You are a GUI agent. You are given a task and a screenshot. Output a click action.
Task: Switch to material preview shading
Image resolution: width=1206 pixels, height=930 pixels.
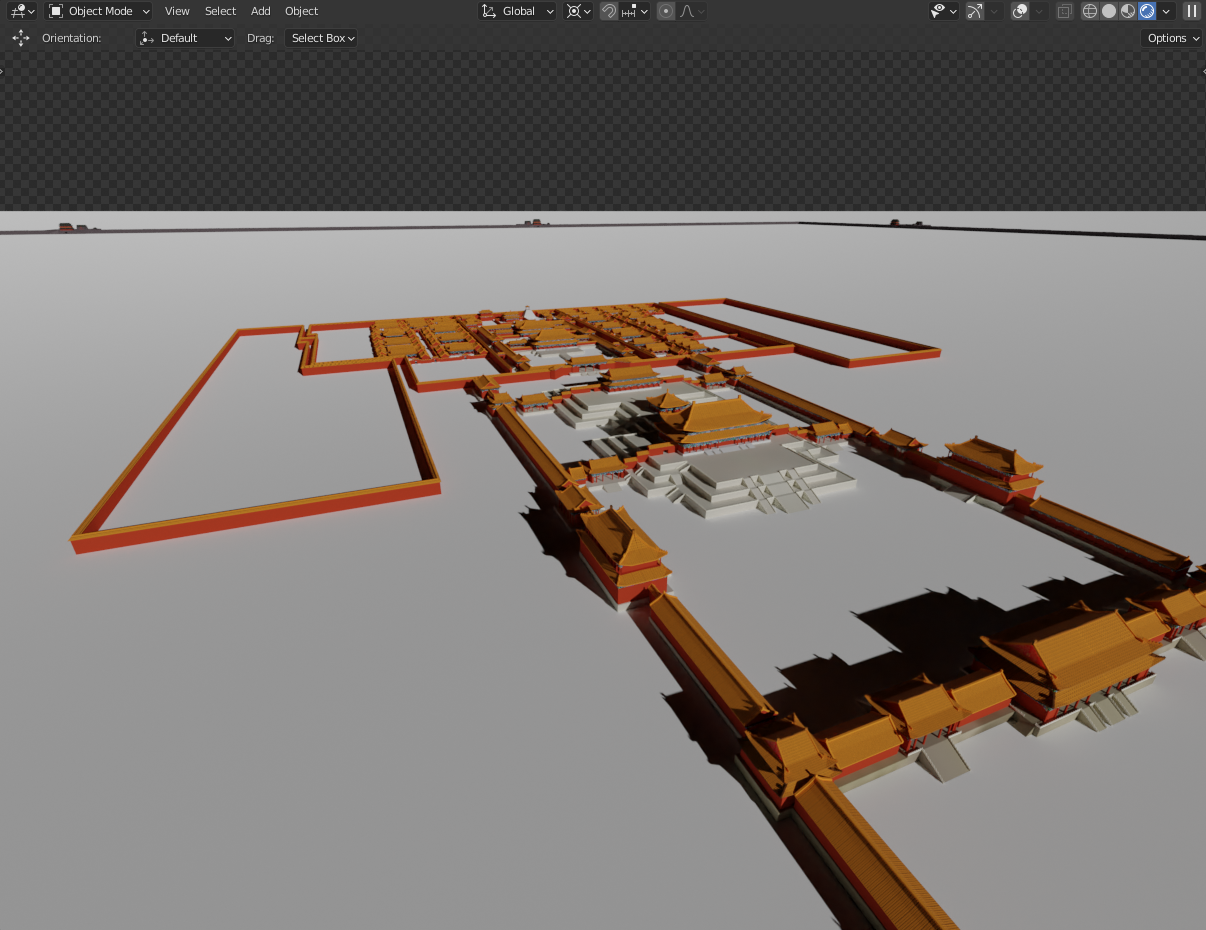(1128, 11)
